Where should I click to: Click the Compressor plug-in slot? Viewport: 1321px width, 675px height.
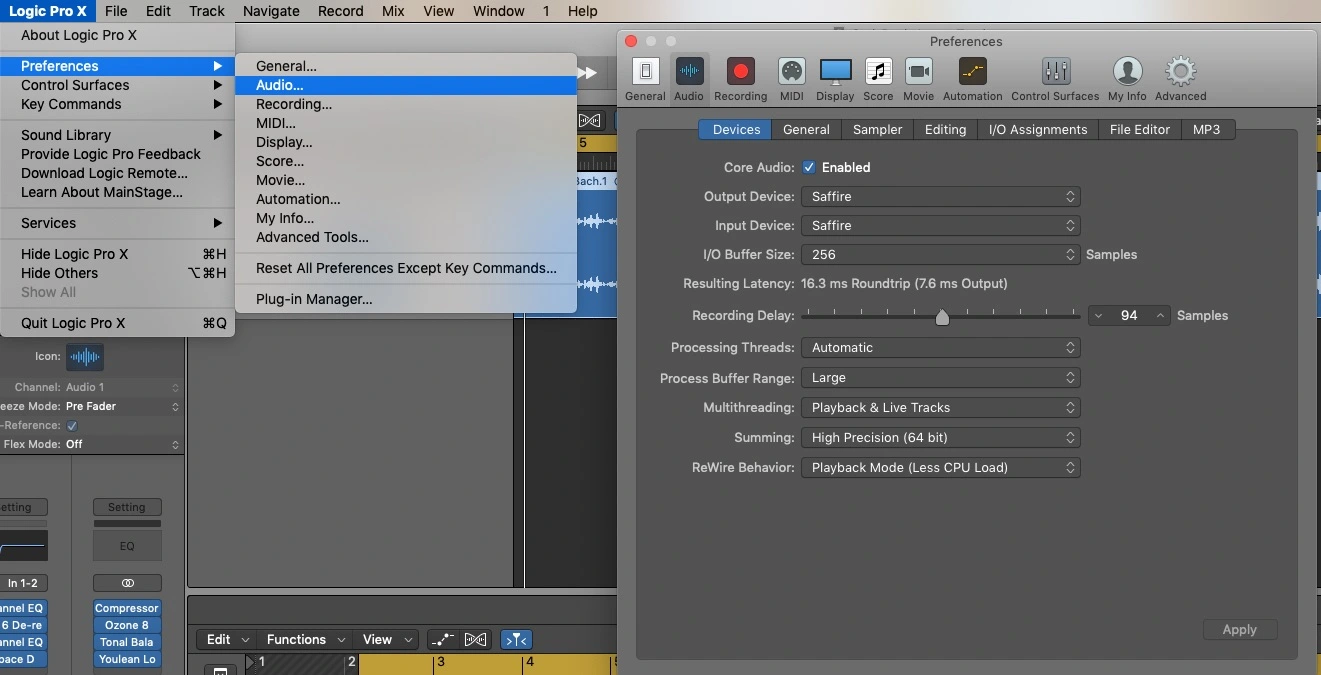point(127,608)
